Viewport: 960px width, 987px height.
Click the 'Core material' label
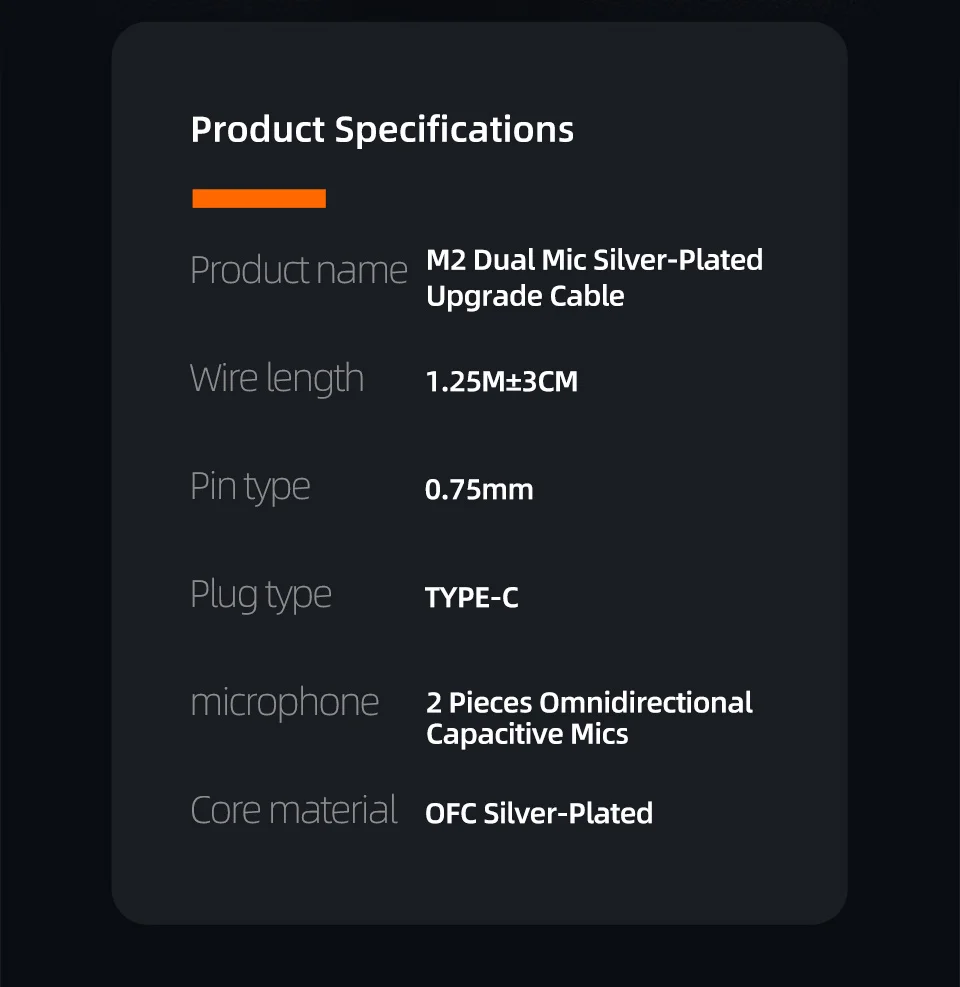[x=294, y=810]
